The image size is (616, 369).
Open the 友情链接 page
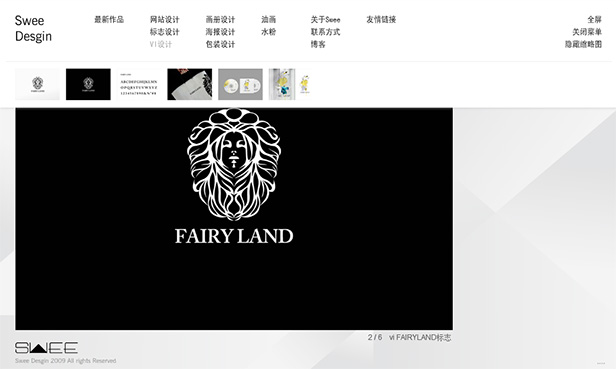[381, 19]
